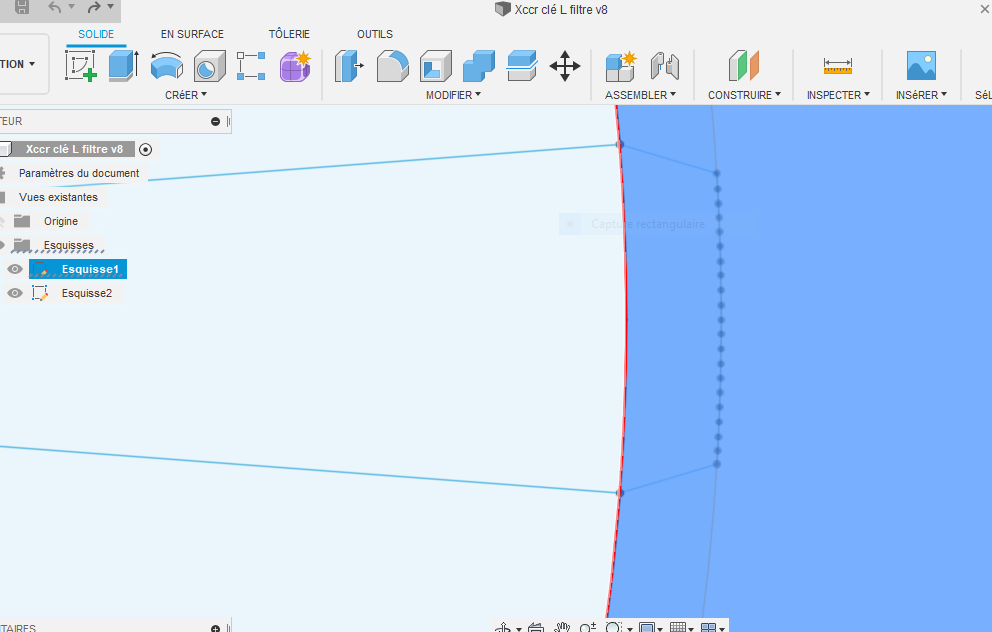Close the document tab with X

984,9
